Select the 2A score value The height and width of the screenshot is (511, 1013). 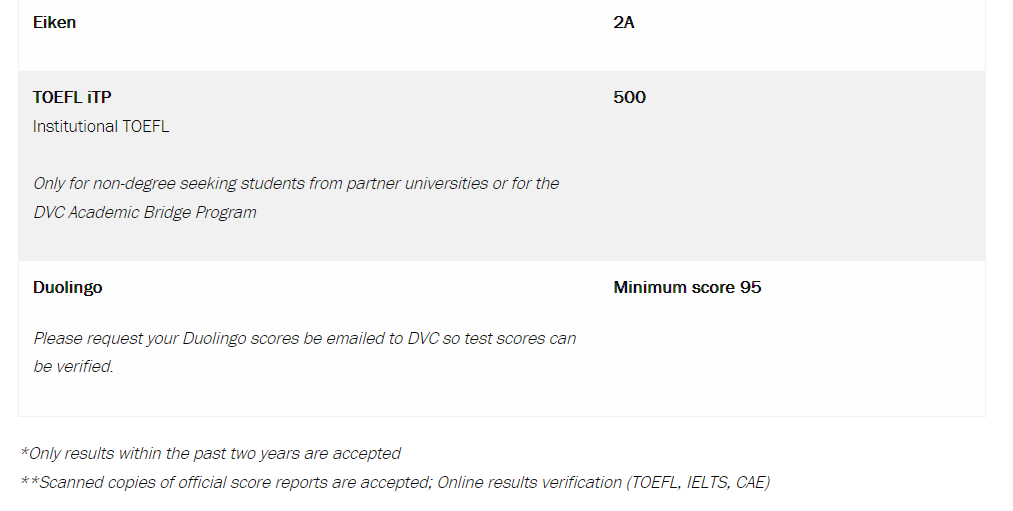pyautogui.click(x=623, y=23)
